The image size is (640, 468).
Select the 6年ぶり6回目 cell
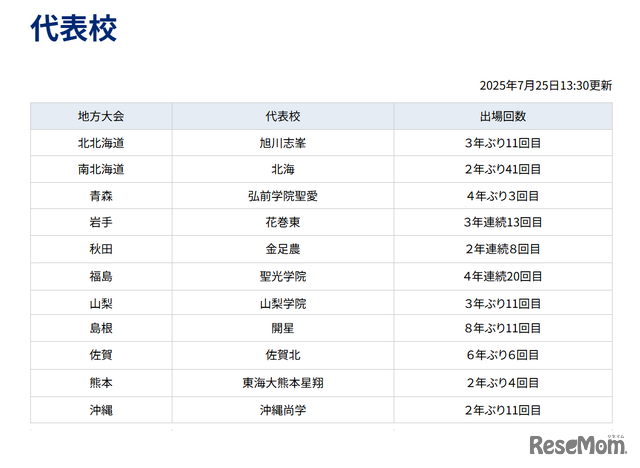coord(503,355)
